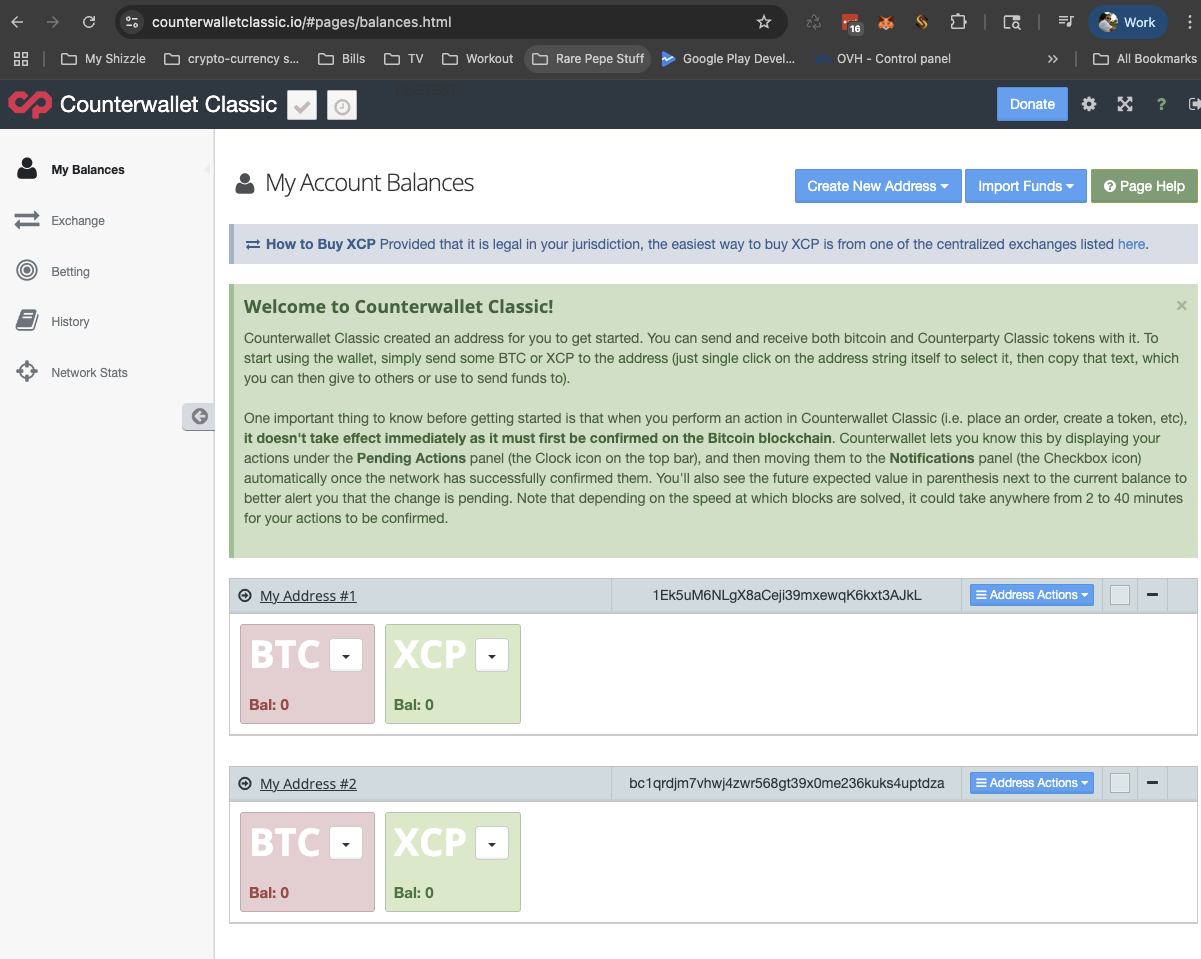The width and height of the screenshot is (1201, 959).
Task: Click the arrow icon beside My Address #1
Action: click(245, 595)
